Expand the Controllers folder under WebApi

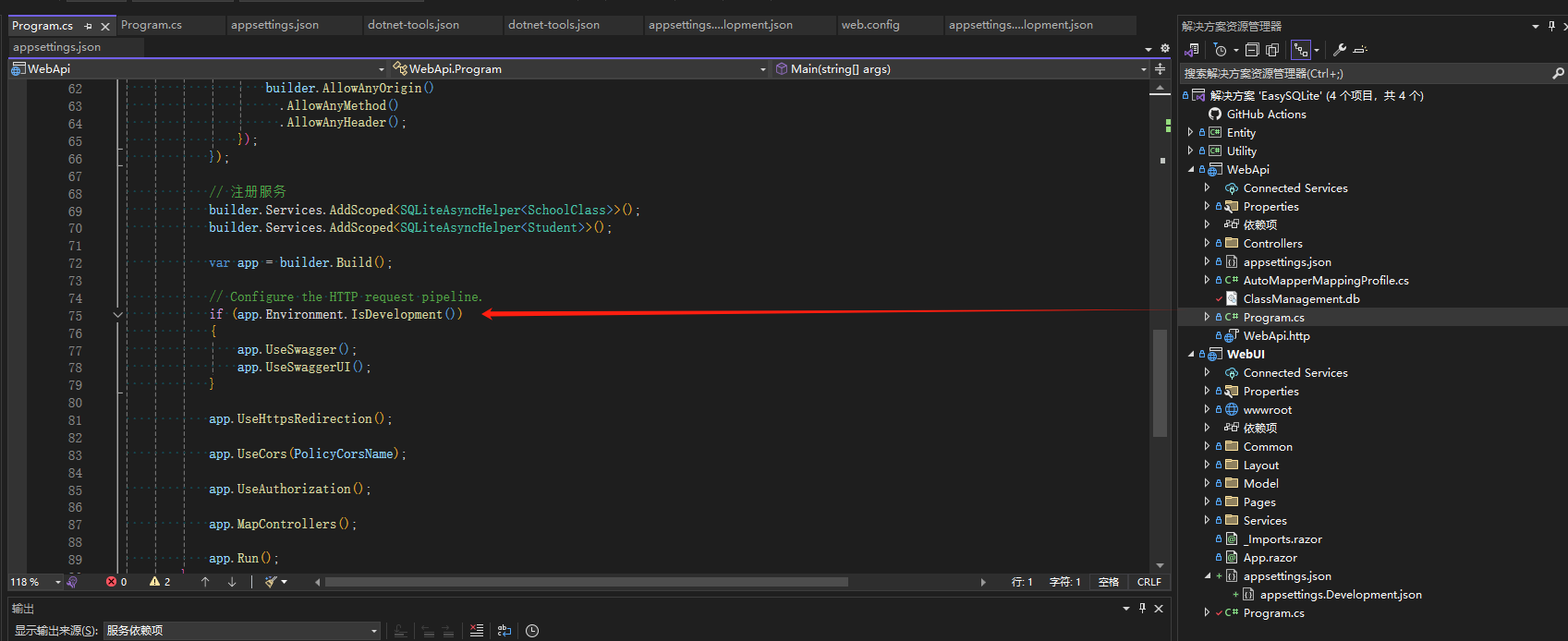pyautogui.click(x=1207, y=243)
